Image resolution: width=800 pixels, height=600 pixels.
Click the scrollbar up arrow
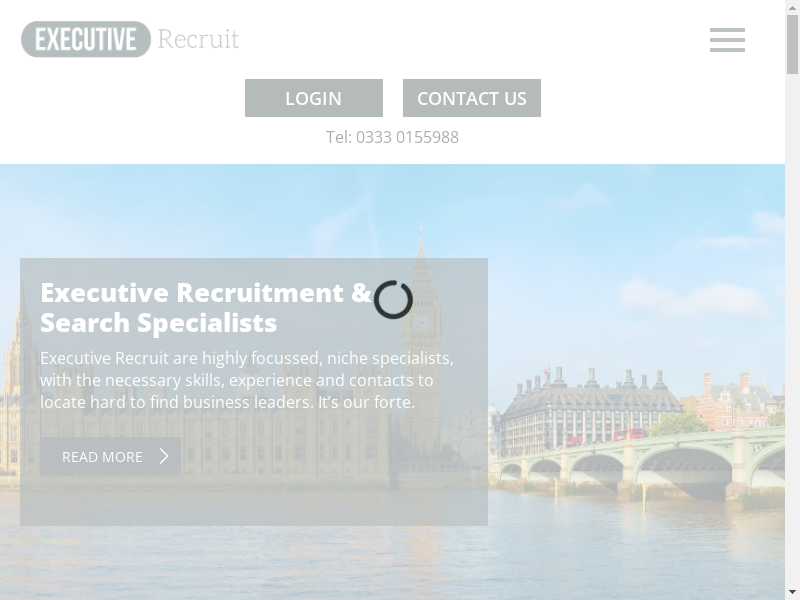pos(792,6)
